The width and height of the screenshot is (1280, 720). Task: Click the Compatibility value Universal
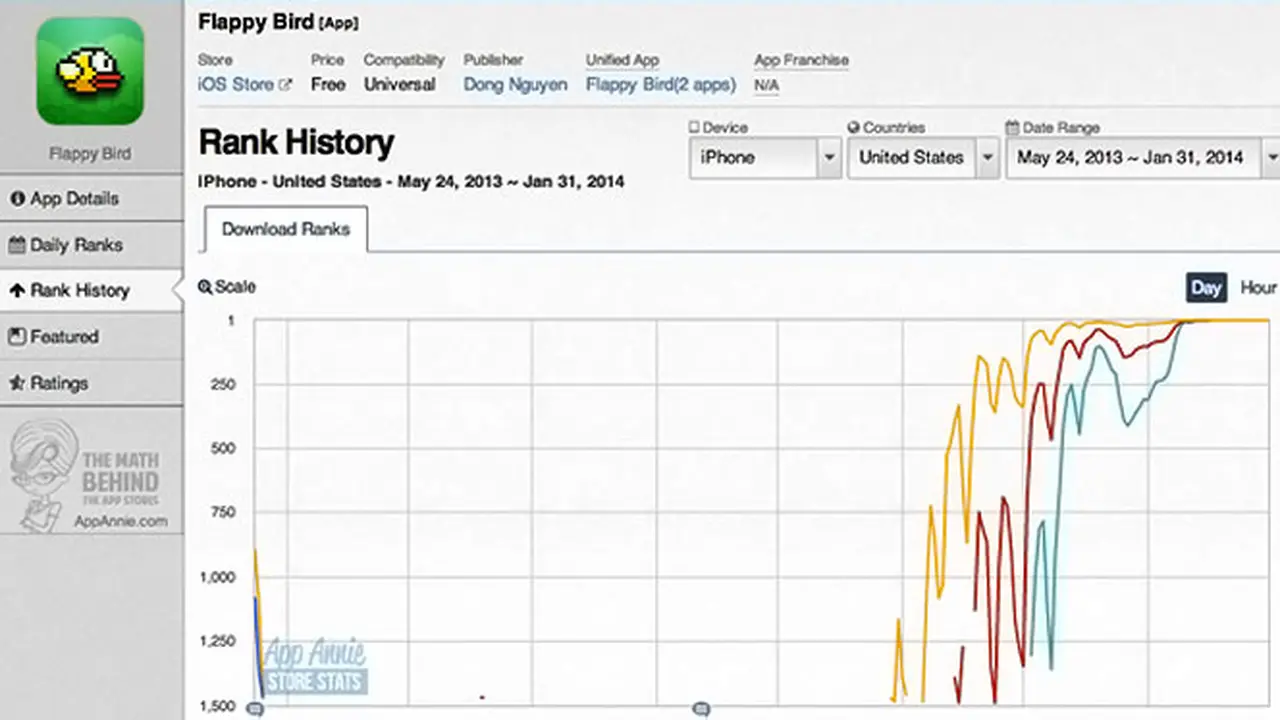pyautogui.click(x=400, y=85)
